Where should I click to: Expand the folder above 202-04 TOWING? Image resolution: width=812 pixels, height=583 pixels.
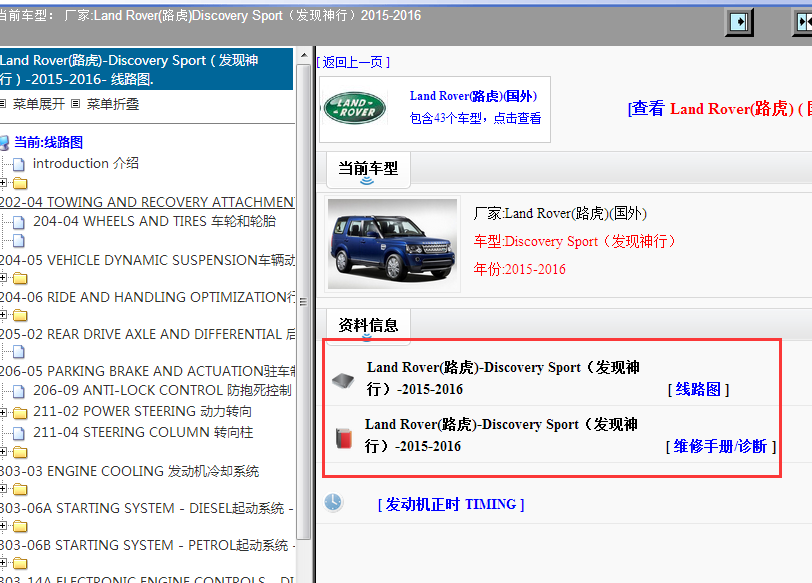(x=3, y=183)
